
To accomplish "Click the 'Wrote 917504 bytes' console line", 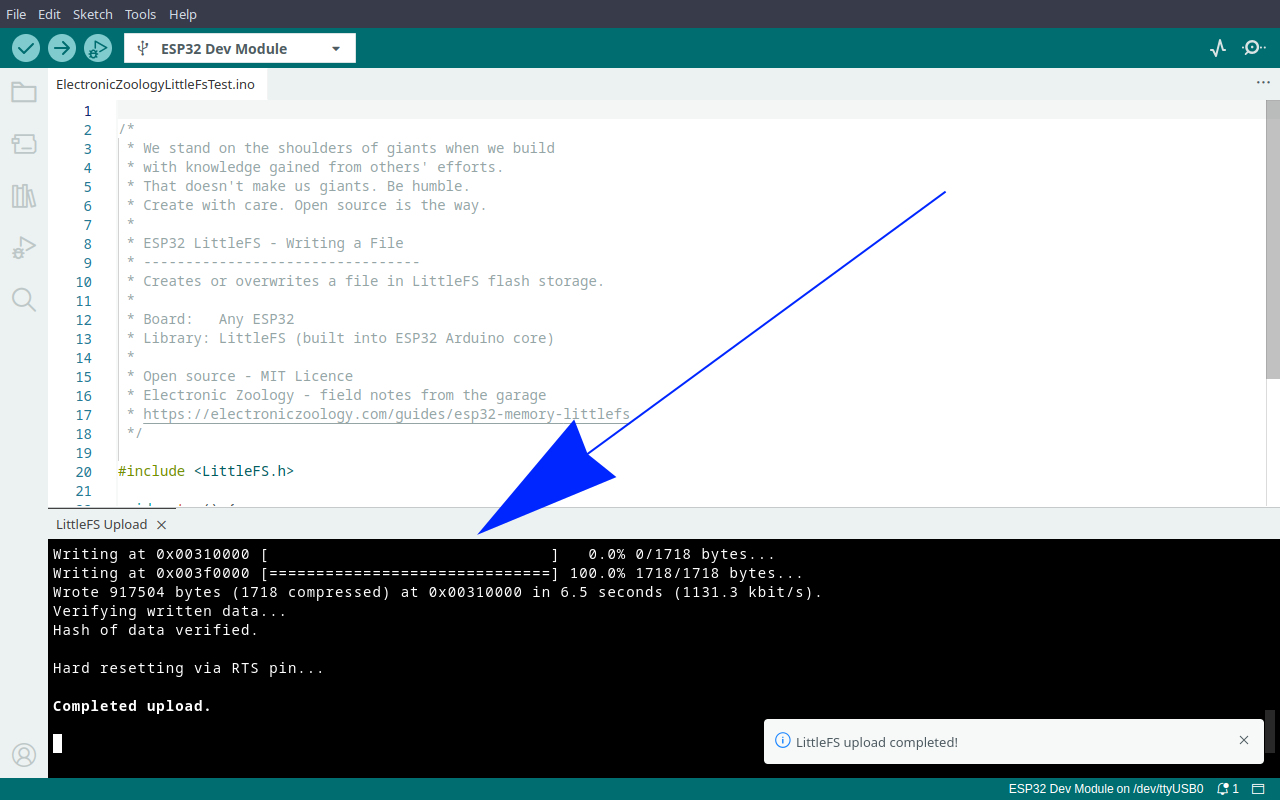I will coord(437,592).
